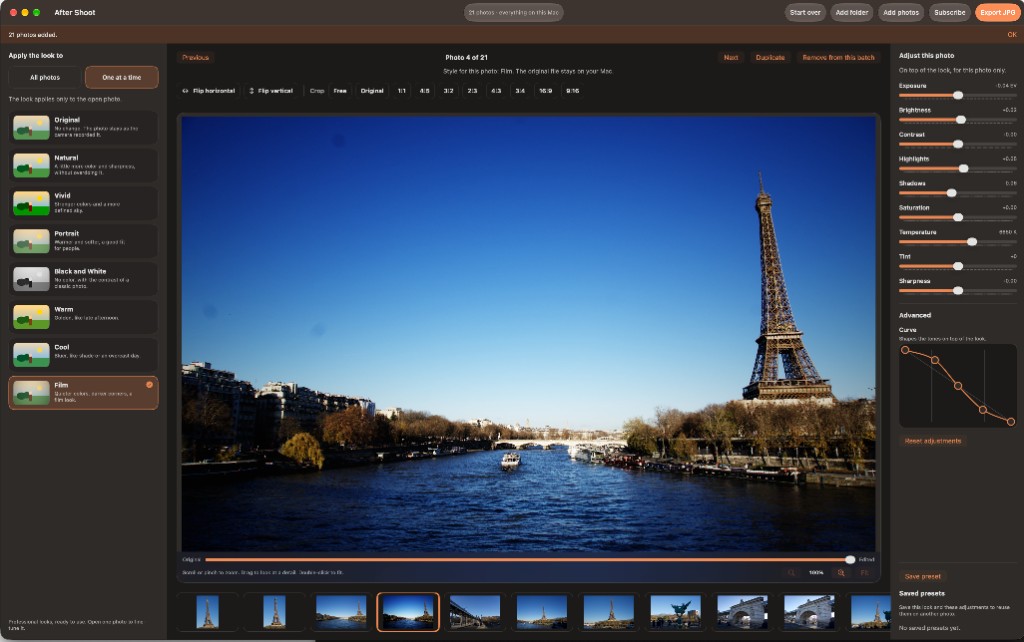This screenshot has width=1024, height=642.
Task: Click the Original-to-Edited comparison slider
Action: (528, 560)
